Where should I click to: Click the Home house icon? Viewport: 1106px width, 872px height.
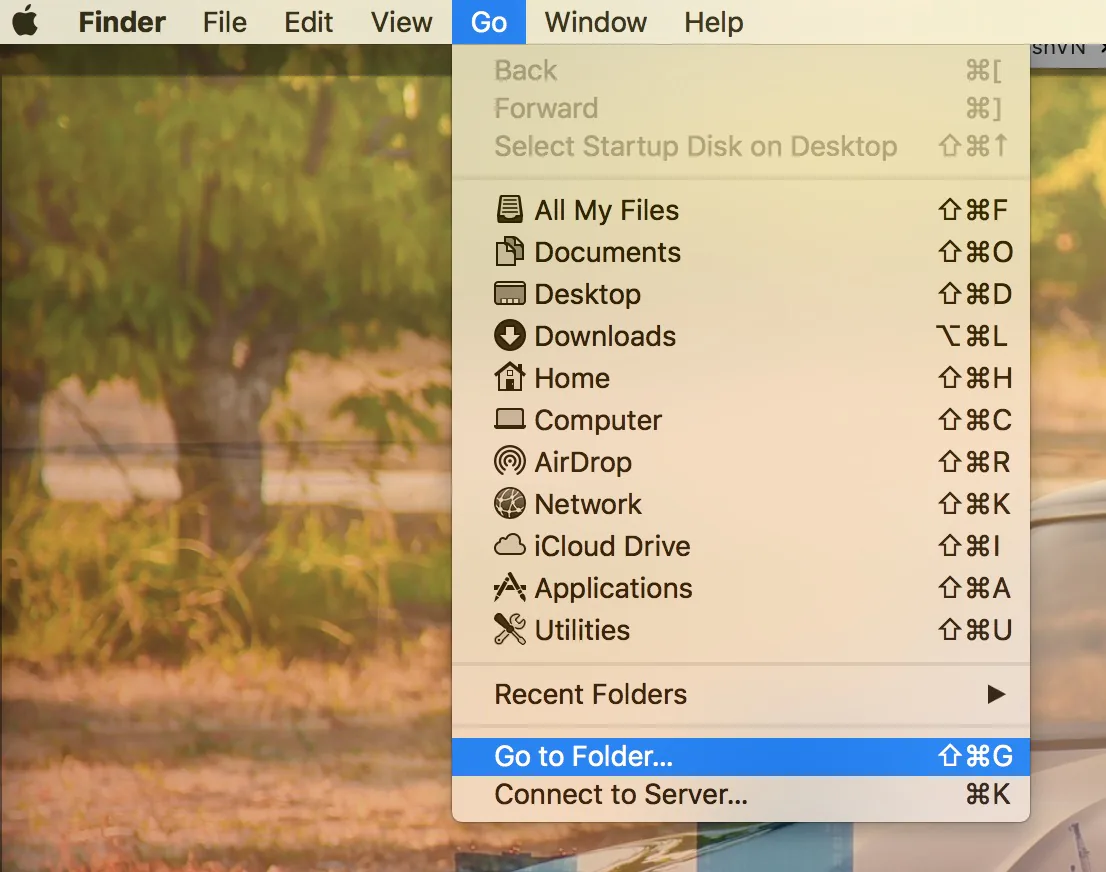point(509,377)
